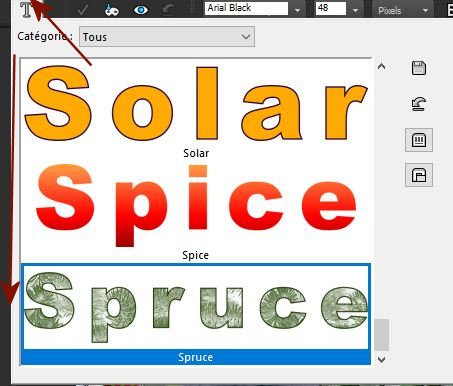Screen dimensions: 453x386
Task: Open the Pixels unit dropdown
Action: [x=402, y=10]
